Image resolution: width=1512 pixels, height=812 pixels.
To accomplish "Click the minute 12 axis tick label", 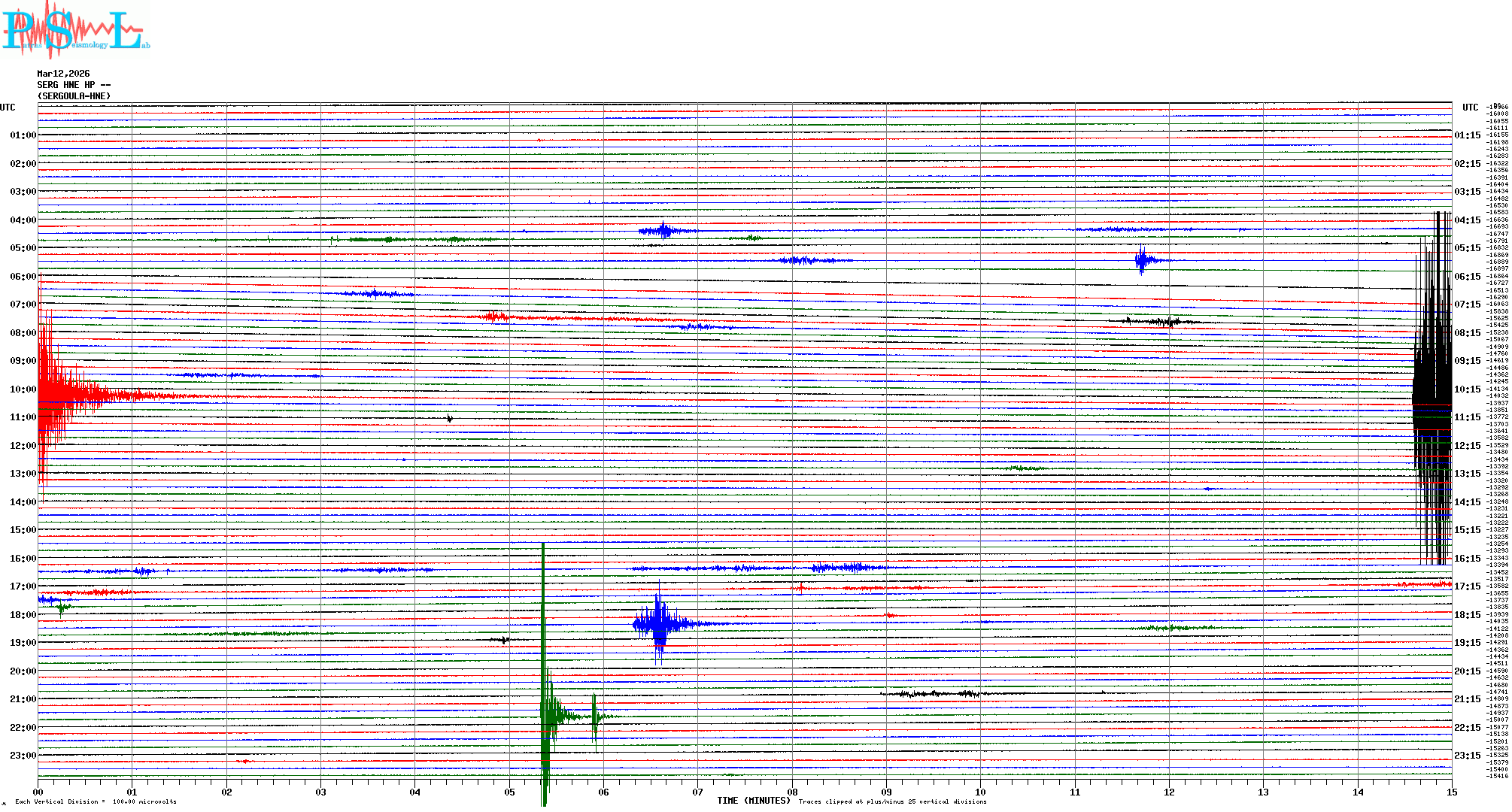I will coord(1169,792).
